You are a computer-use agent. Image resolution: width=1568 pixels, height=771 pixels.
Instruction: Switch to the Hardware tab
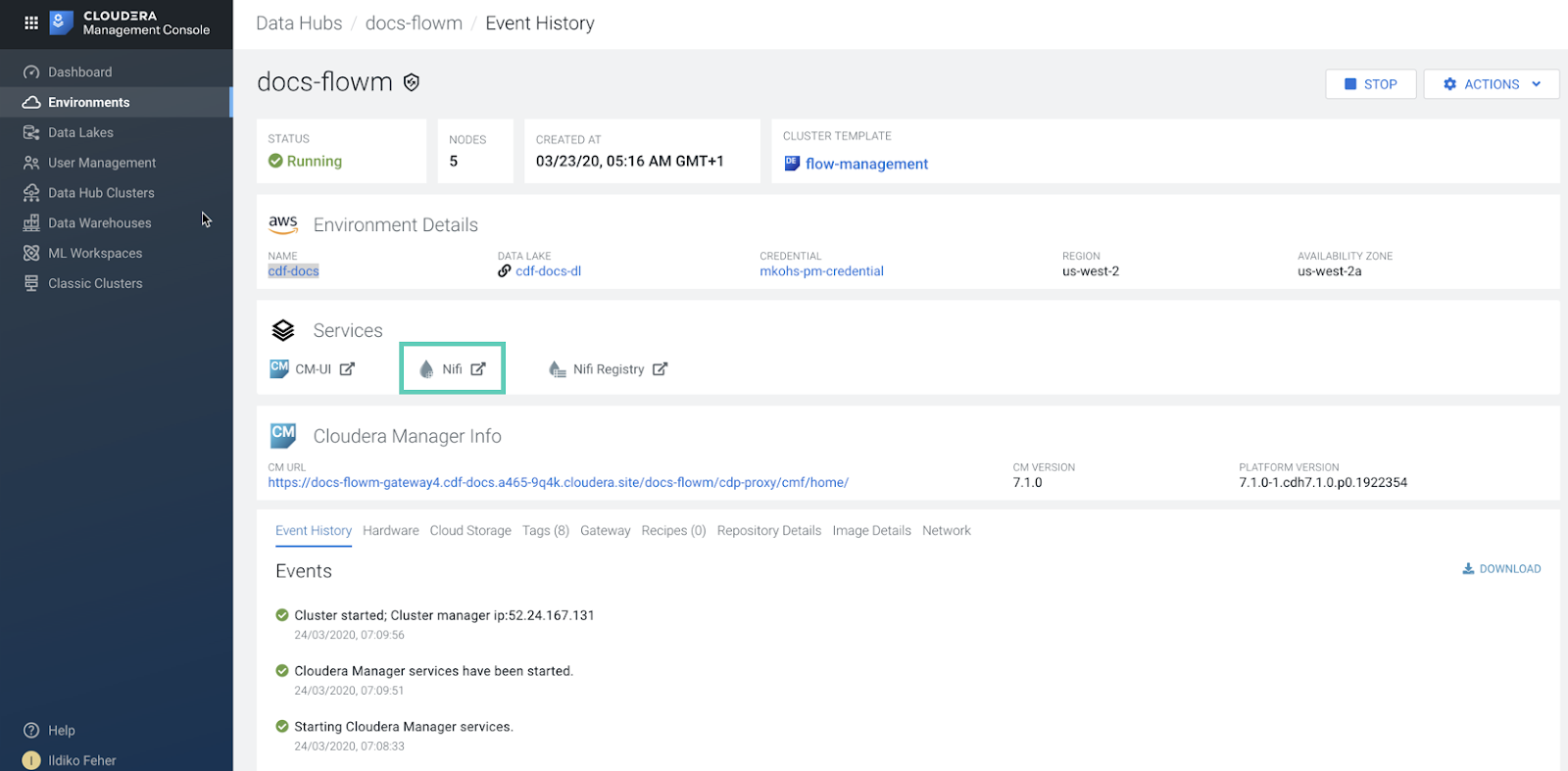[390, 531]
